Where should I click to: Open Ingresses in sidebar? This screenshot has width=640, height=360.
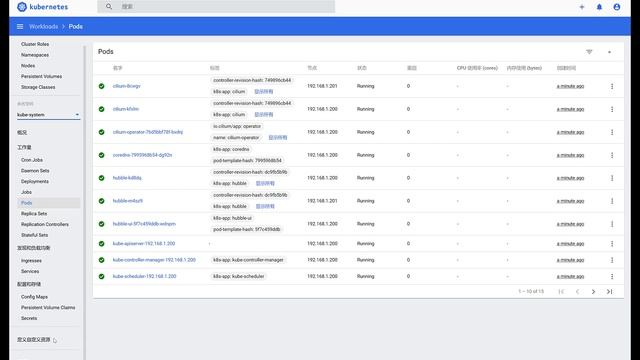point(31,261)
